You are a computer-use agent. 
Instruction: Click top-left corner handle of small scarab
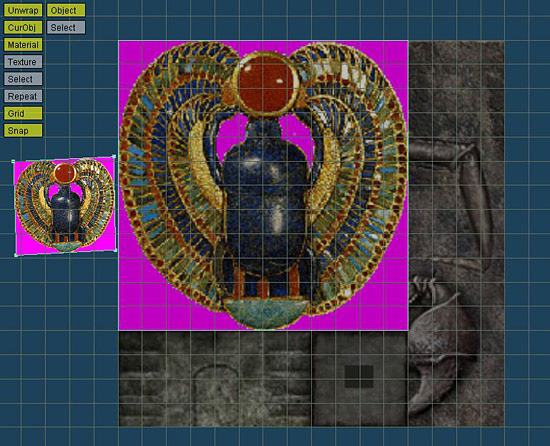click(14, 162)
